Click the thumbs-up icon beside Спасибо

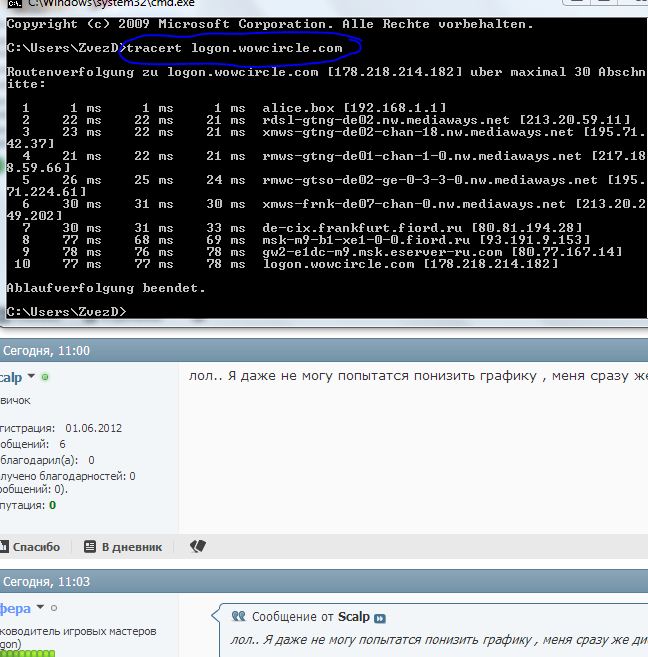3,547
